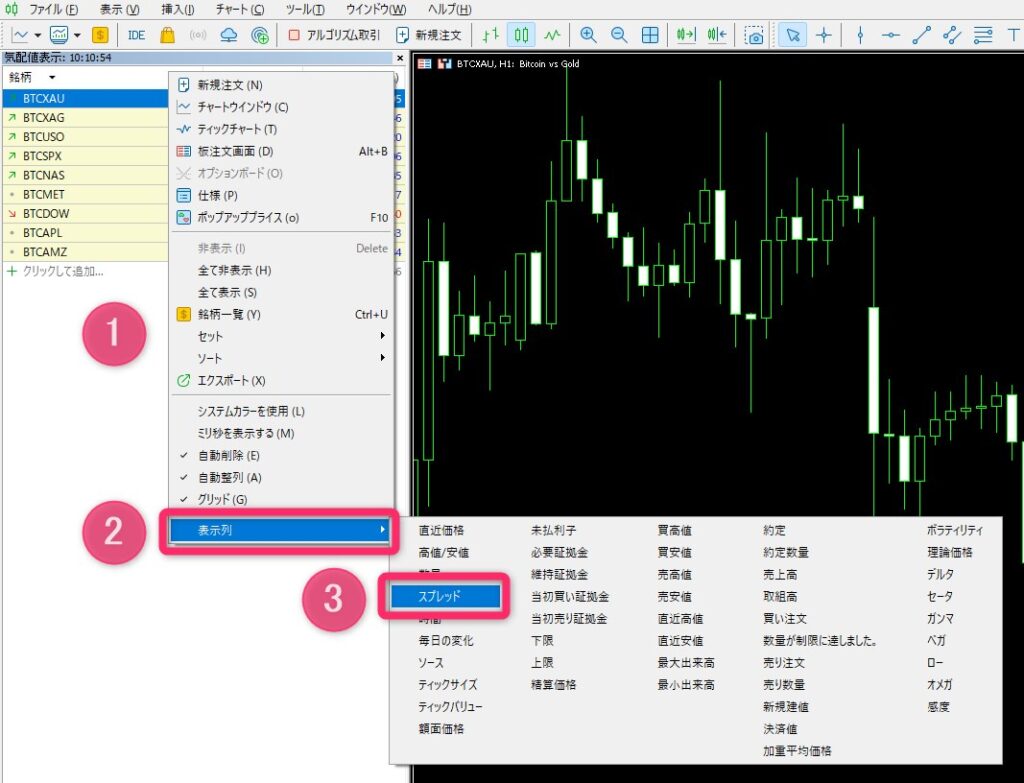
Task: Click the zoom out magnifier icon
Action: coord(619,35)
